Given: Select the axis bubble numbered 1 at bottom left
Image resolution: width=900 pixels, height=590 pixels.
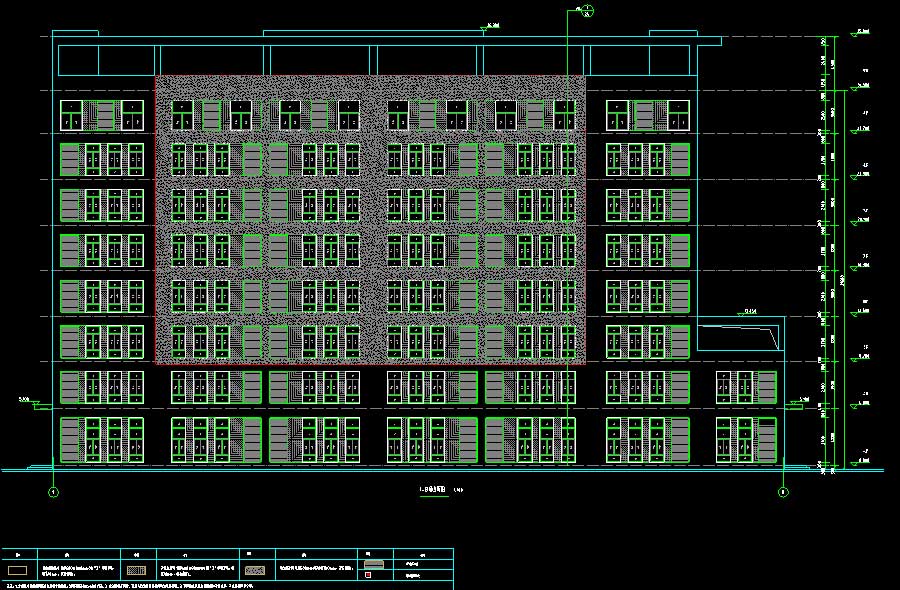Looking at the screenshot, I should [53, 492].
